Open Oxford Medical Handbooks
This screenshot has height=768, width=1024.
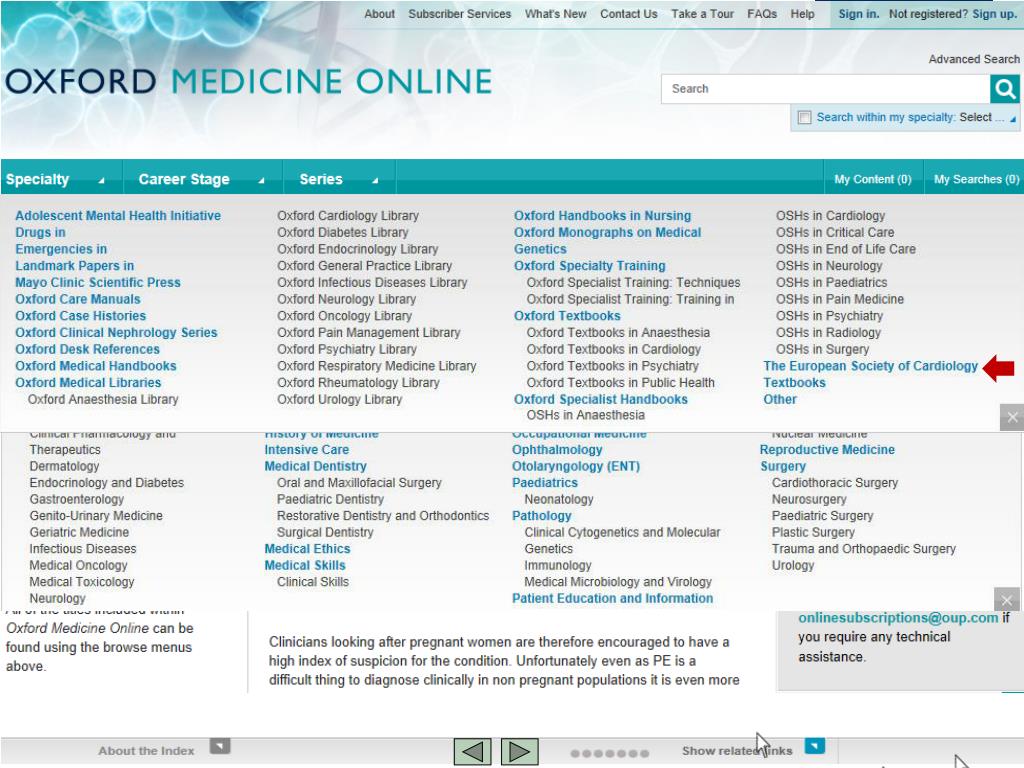coord(96,366)
